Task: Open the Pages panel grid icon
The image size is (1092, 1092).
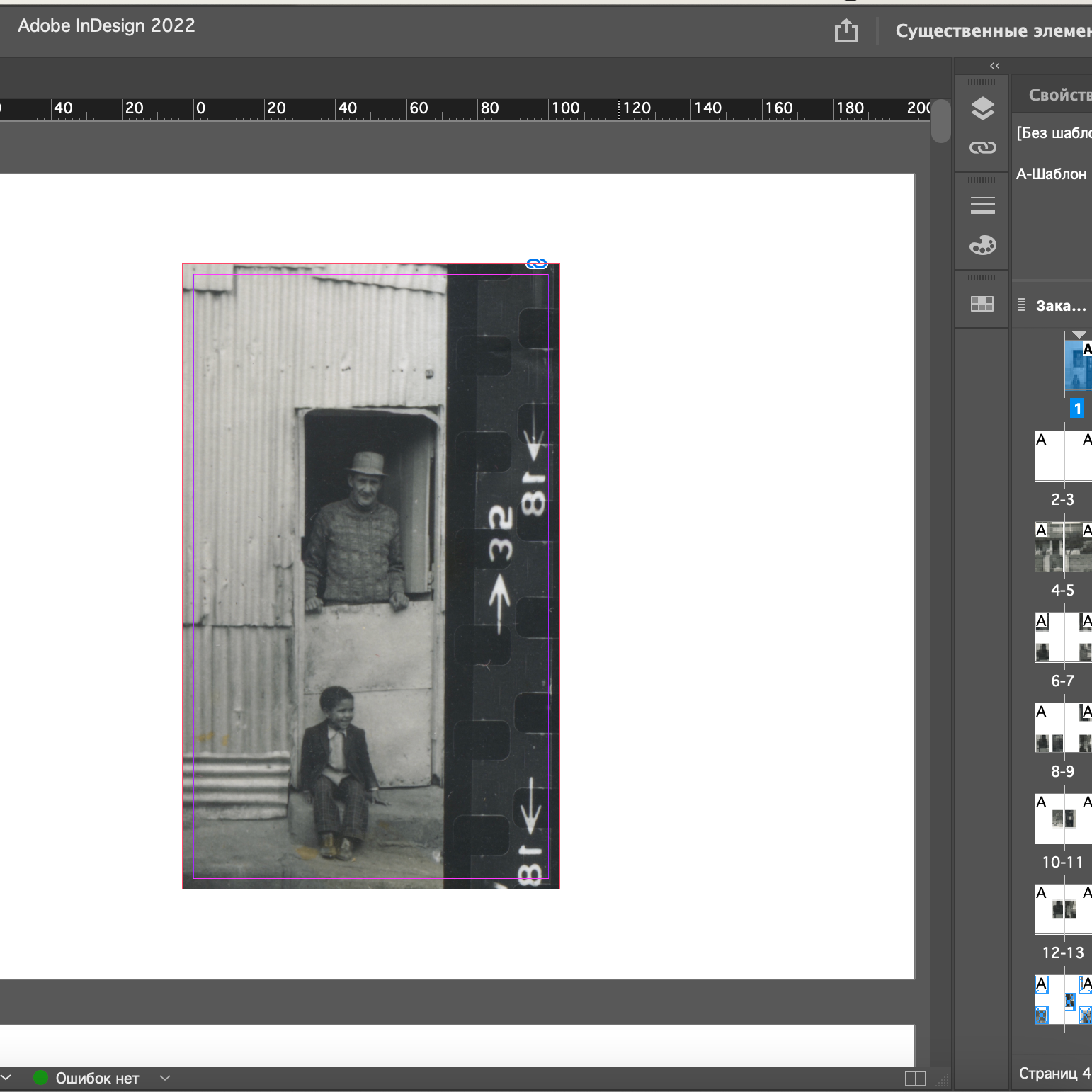Action: (982, 304)
